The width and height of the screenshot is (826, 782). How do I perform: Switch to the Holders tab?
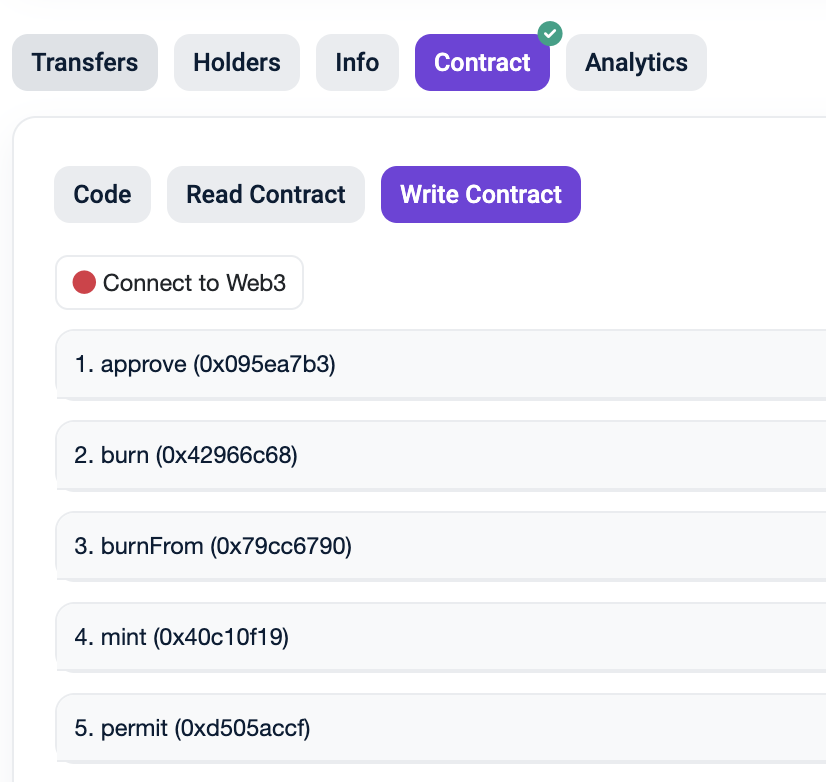237,63
